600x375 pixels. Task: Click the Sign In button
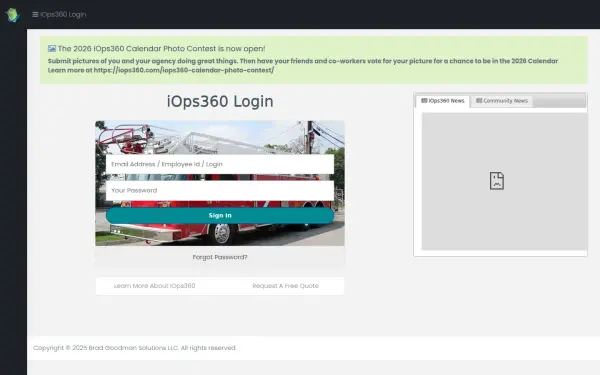[x=220, y=216]
